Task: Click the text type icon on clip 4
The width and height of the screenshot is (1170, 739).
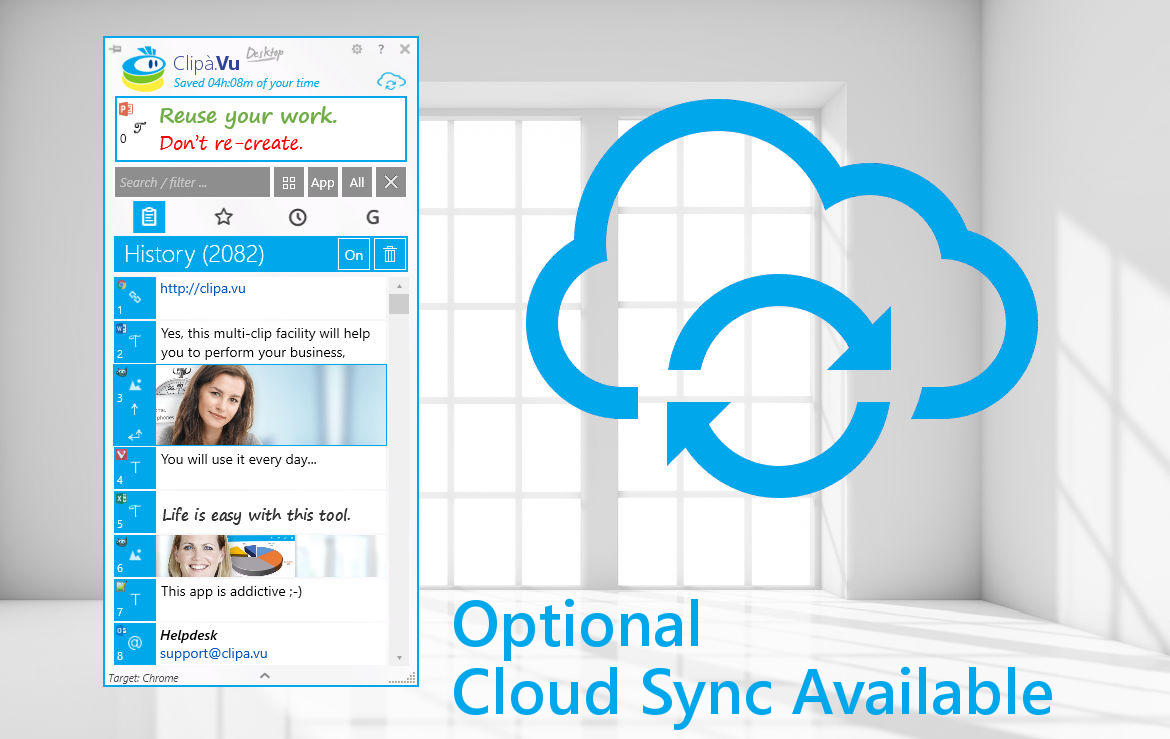Action: 135,467
